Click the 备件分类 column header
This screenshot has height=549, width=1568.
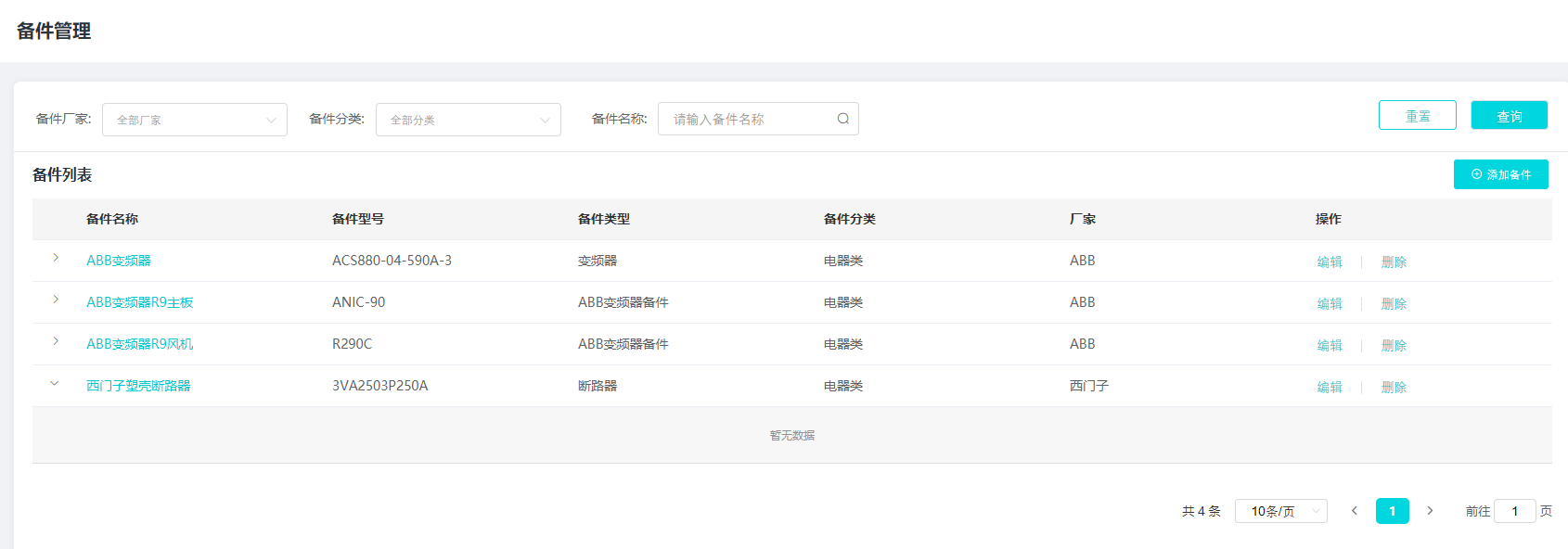850,219
